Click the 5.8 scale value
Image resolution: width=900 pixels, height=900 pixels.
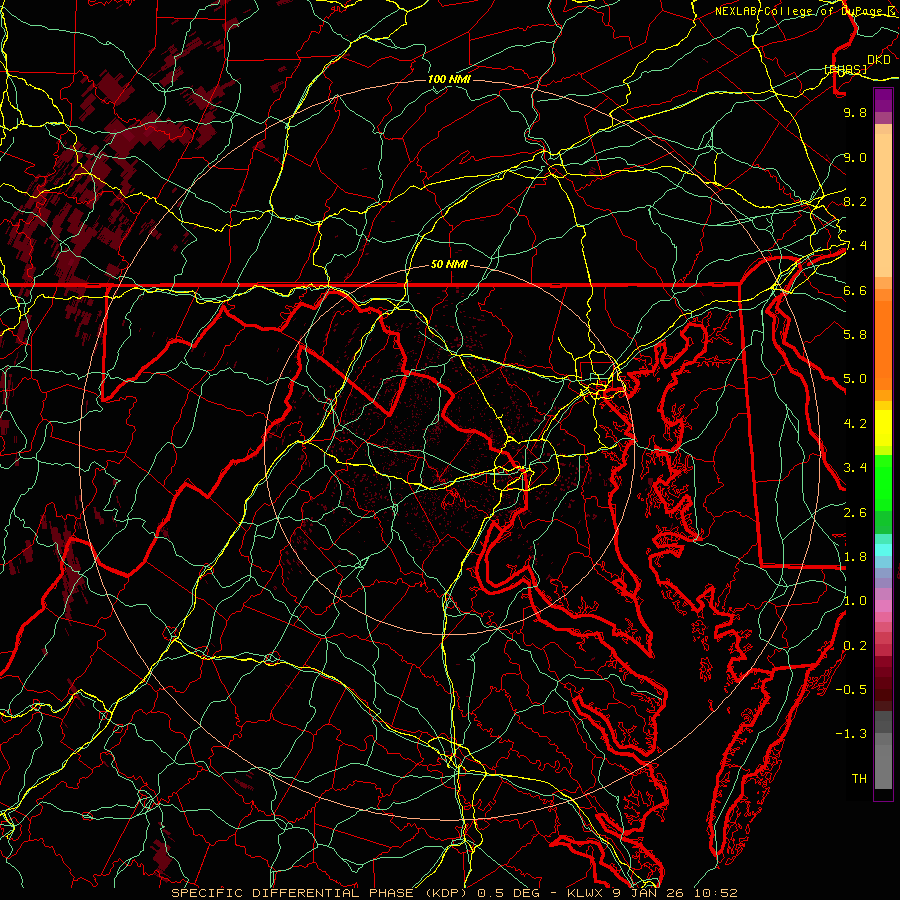point(855,335)
